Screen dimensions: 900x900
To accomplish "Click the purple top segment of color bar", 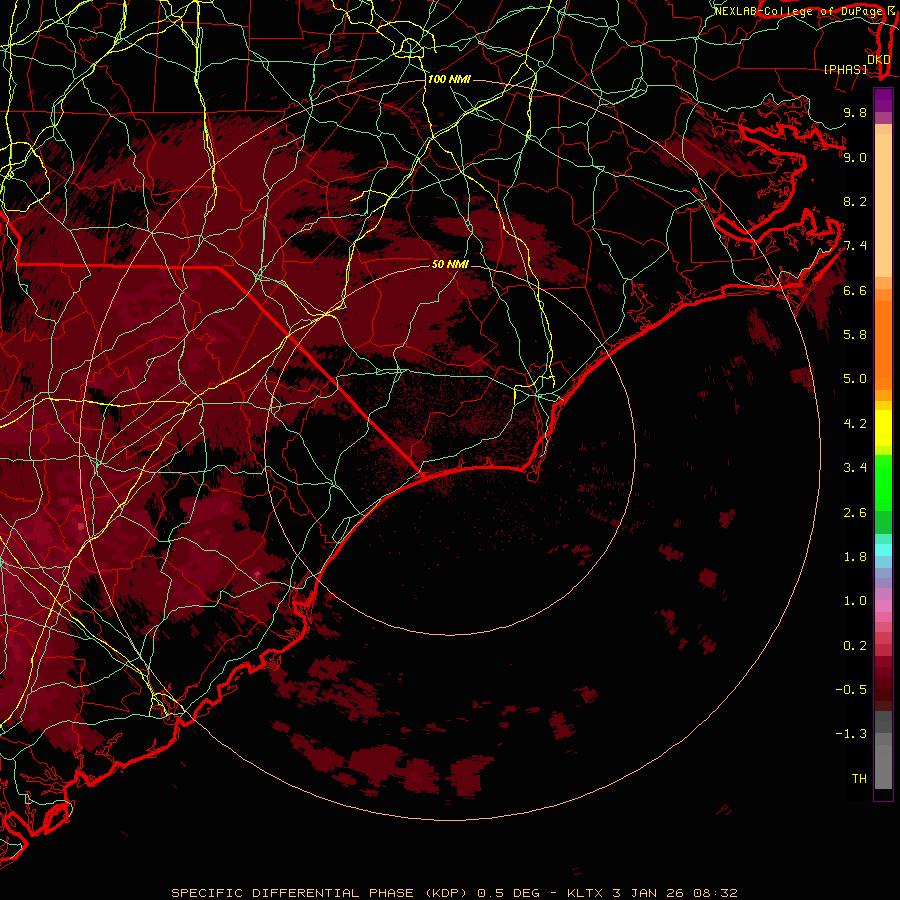I will coord(883,100).
